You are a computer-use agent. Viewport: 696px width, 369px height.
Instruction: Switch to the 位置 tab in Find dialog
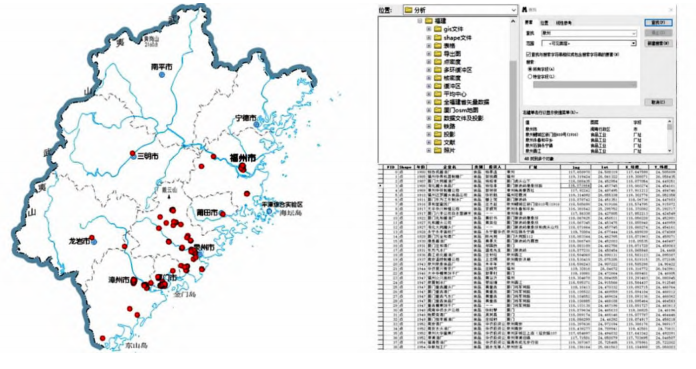[x=544, y=23]
